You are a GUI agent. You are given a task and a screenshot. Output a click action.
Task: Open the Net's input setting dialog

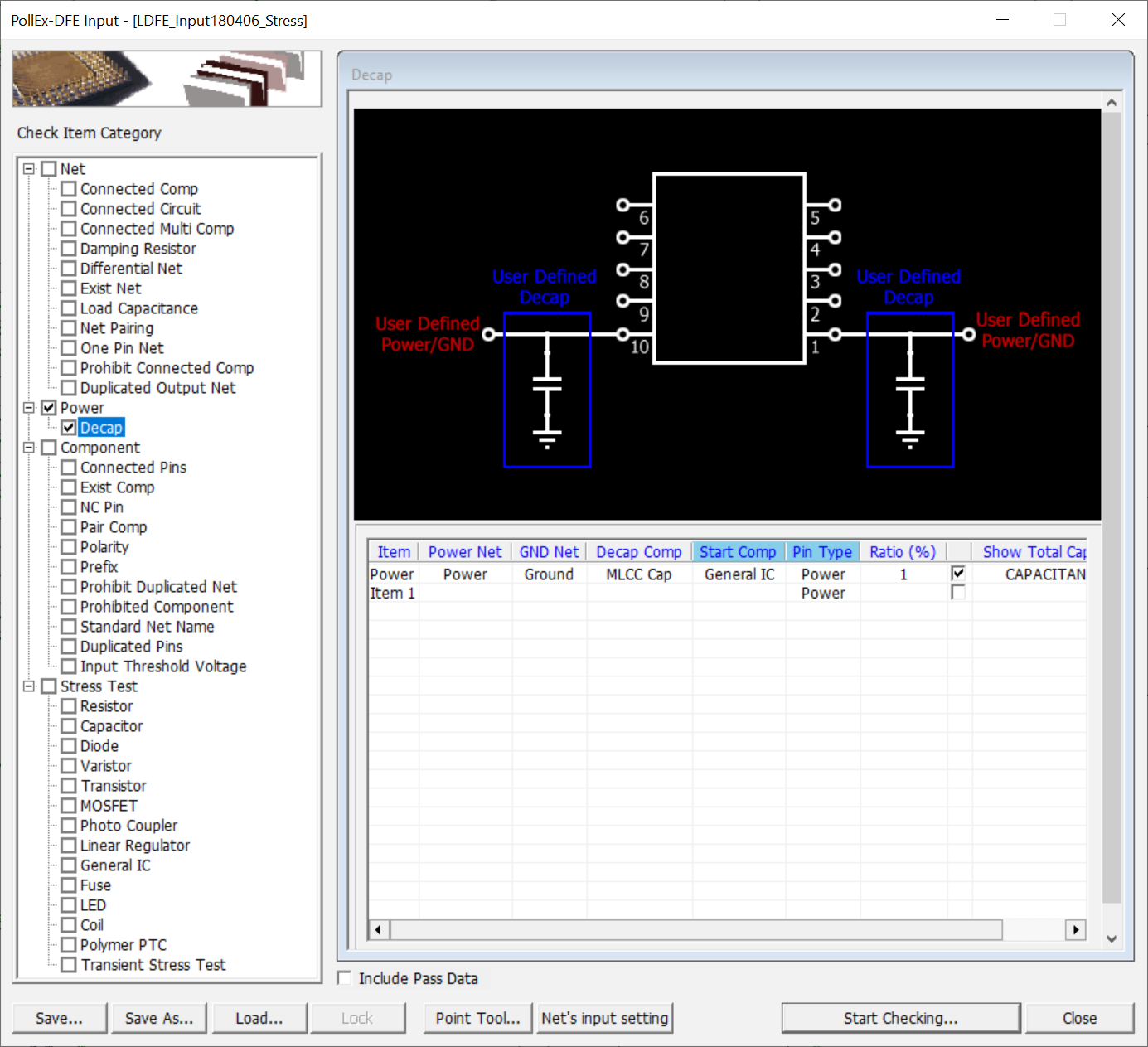tap(604, 1018)
